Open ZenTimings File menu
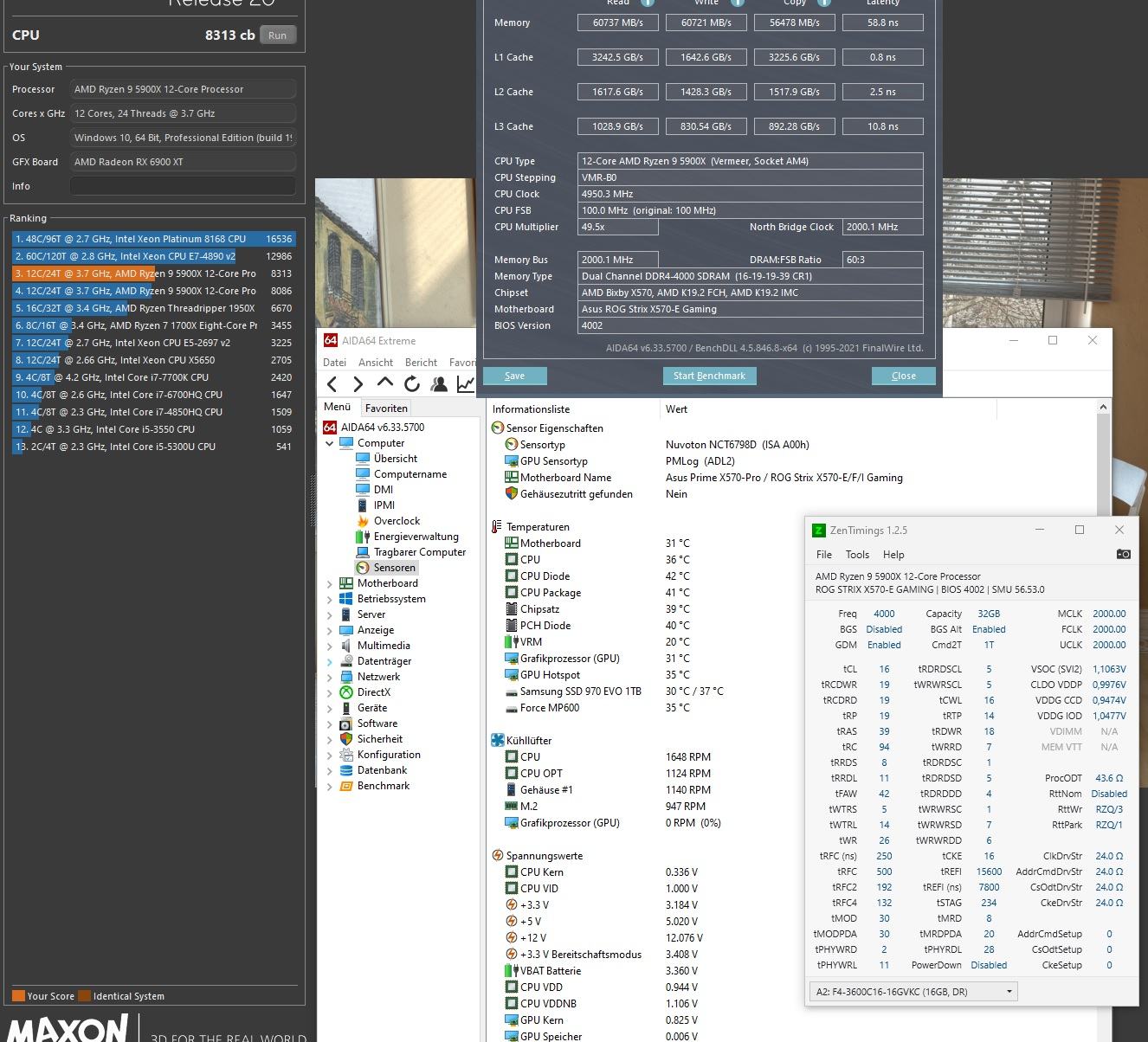 click(x=824, y=555)
